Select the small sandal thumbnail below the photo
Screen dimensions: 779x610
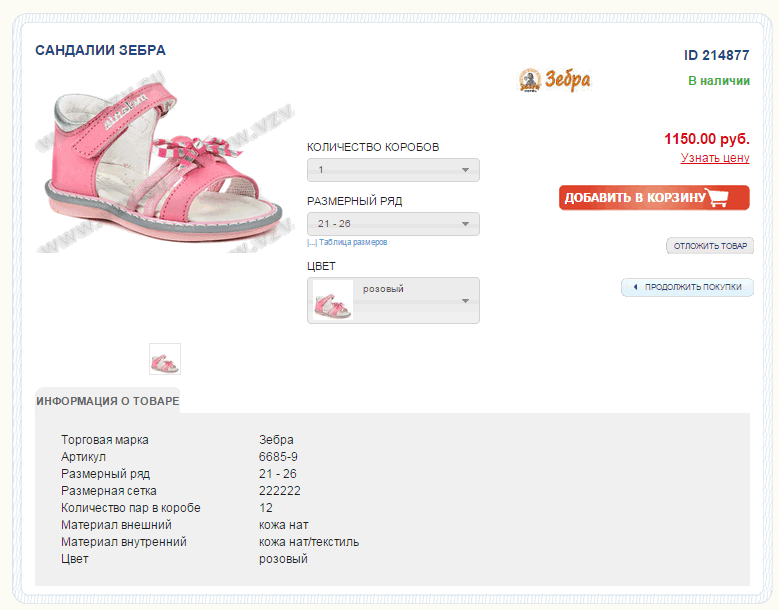pos(165,359)
